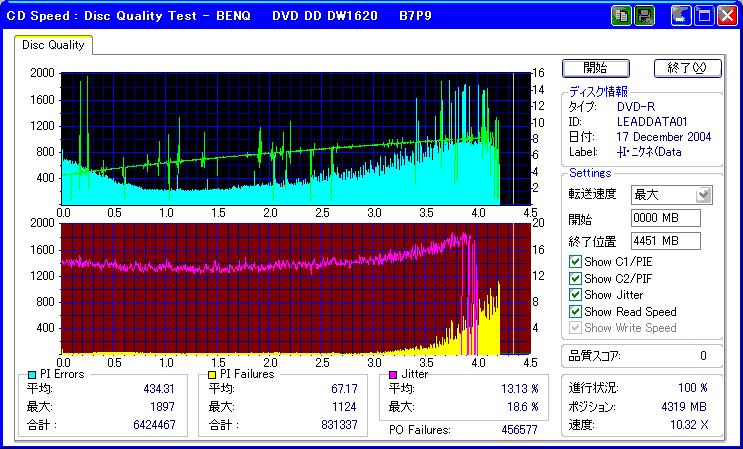
Task: Toggle the Show C2/PIF checkbox
Action: coord(575,278)
